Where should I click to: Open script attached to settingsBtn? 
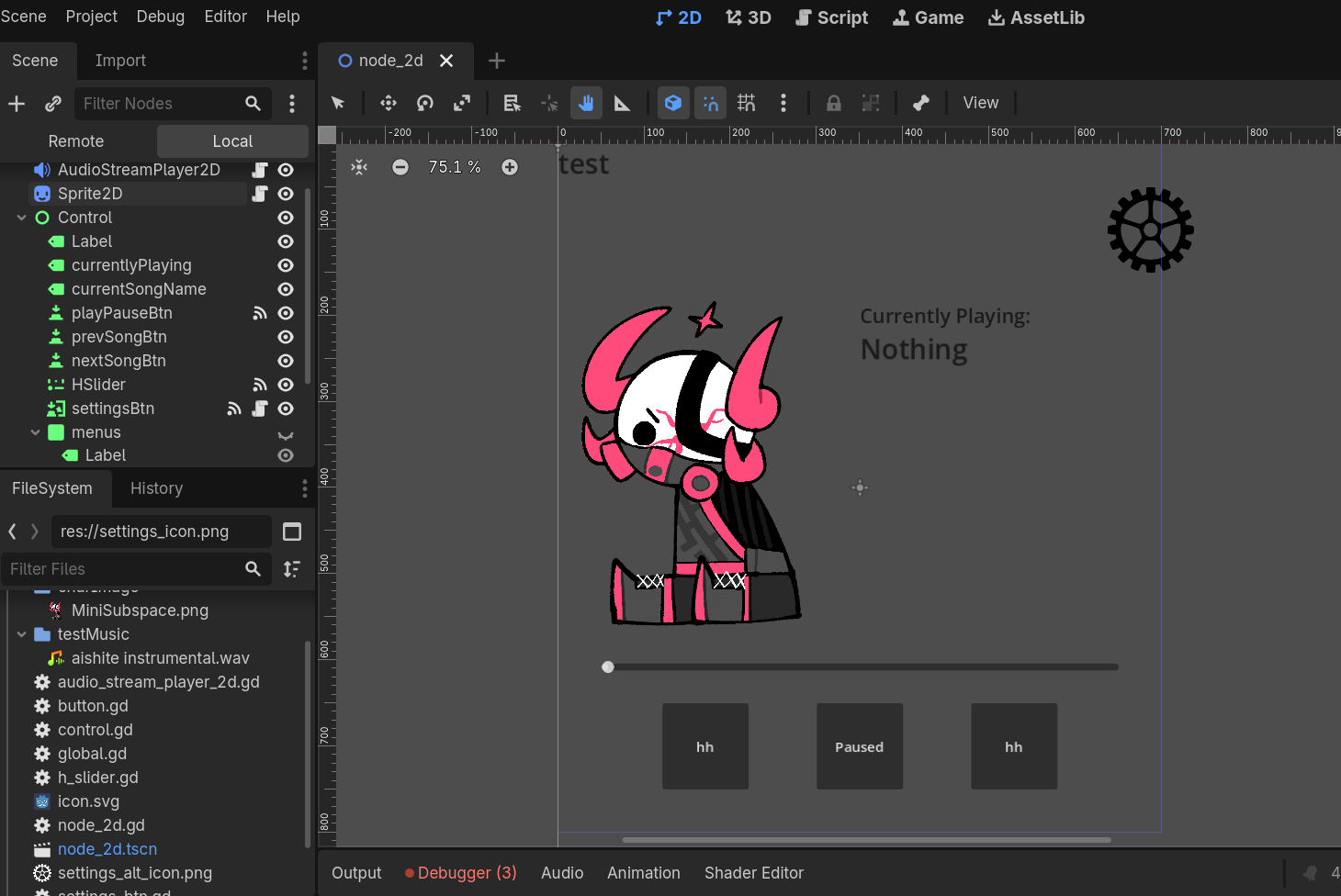click(x=260, y=409)
